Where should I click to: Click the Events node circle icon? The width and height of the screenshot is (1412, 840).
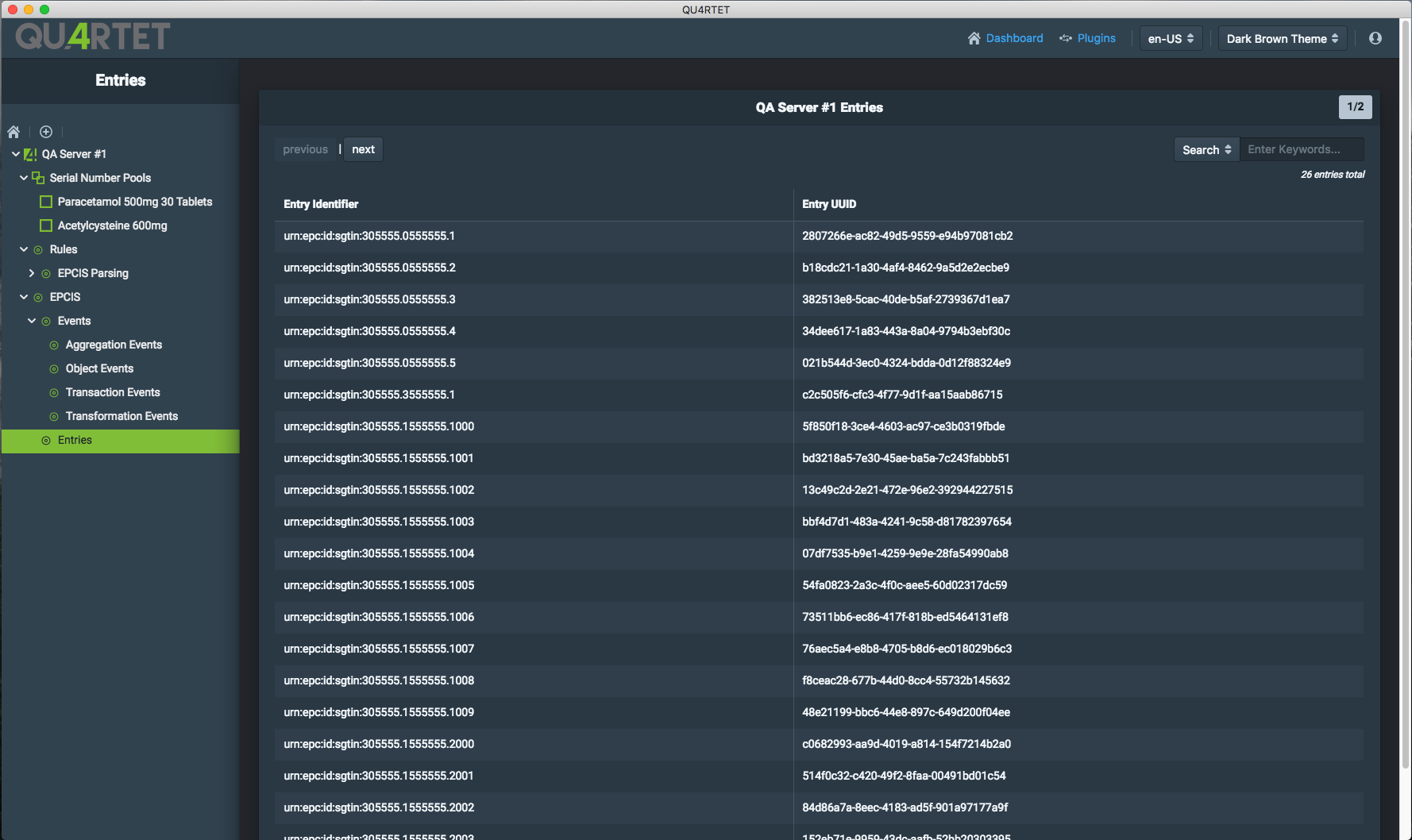[x=46, y=321]
